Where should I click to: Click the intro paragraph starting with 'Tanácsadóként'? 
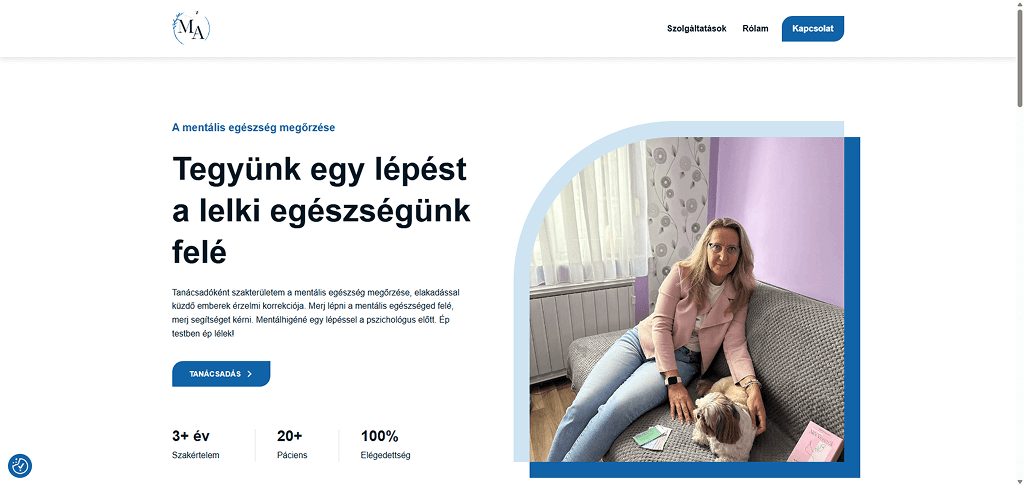pyautogui.click(x=320, y=313)
